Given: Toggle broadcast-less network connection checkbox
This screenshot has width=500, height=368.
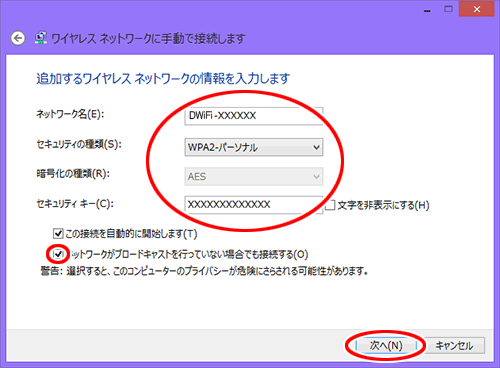Looking at the screenshot, I should point(58,254).
